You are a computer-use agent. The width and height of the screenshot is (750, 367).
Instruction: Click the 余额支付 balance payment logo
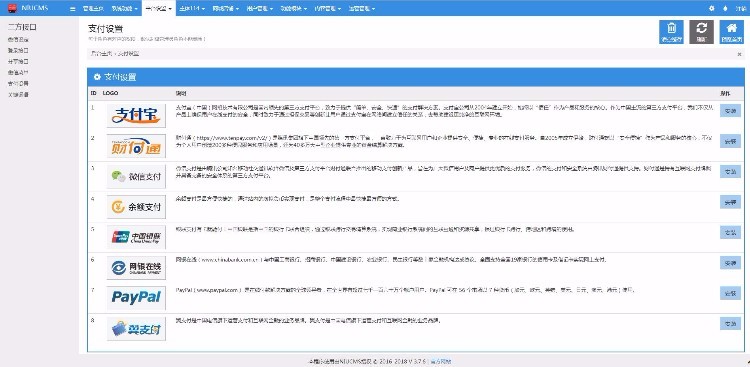(136, 207)
